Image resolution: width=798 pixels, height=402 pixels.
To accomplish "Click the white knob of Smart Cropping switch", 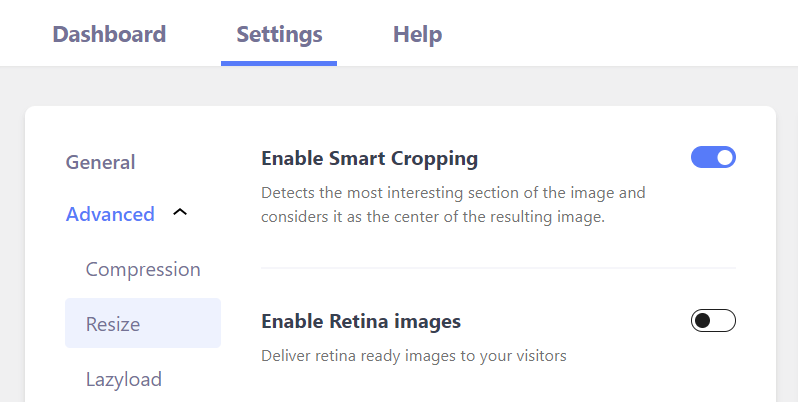I will tap(725, 157).
